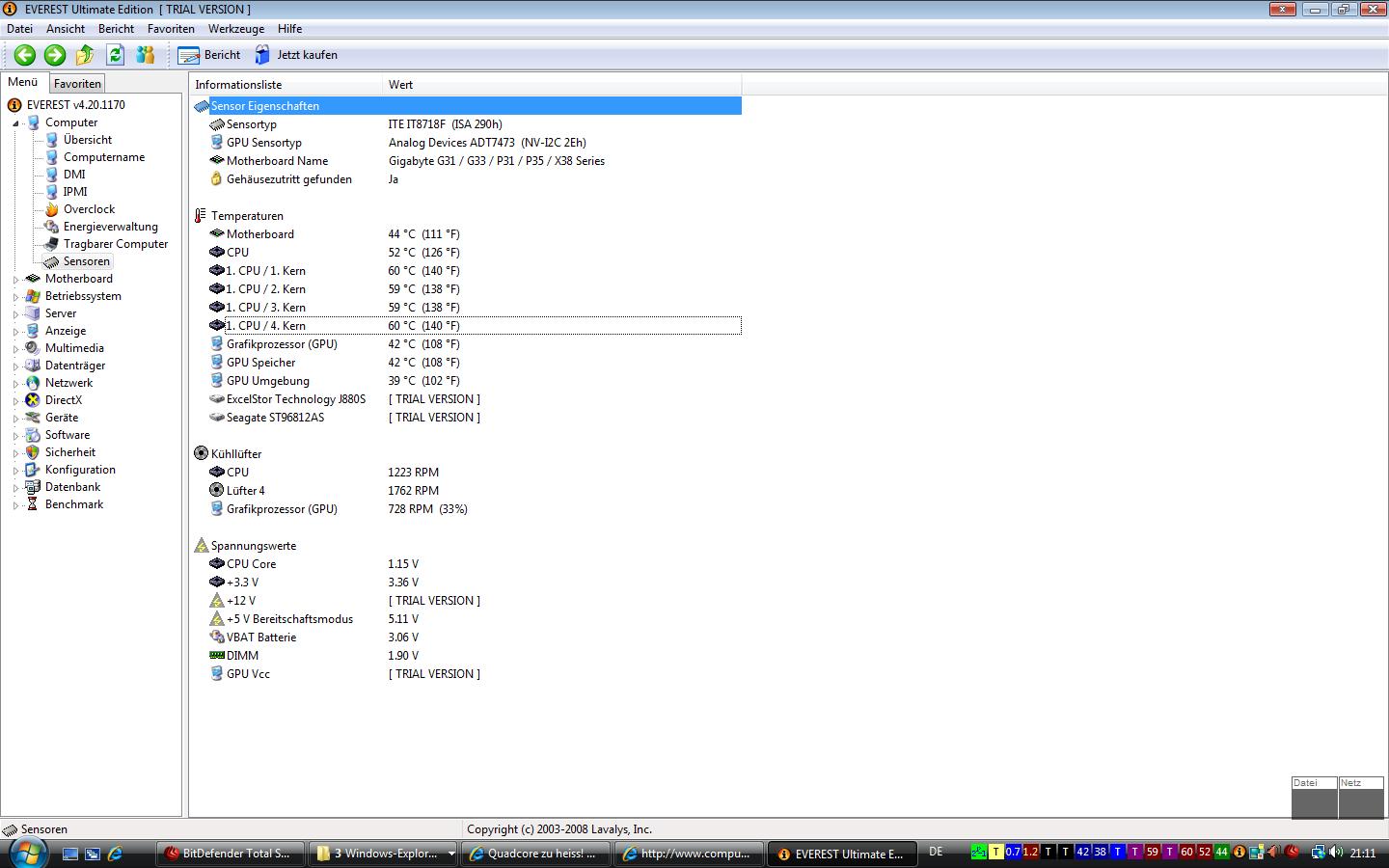Select Übersicht in the tree
The width and height of the screenshot is (1389, 868).
tap(88, 140)
